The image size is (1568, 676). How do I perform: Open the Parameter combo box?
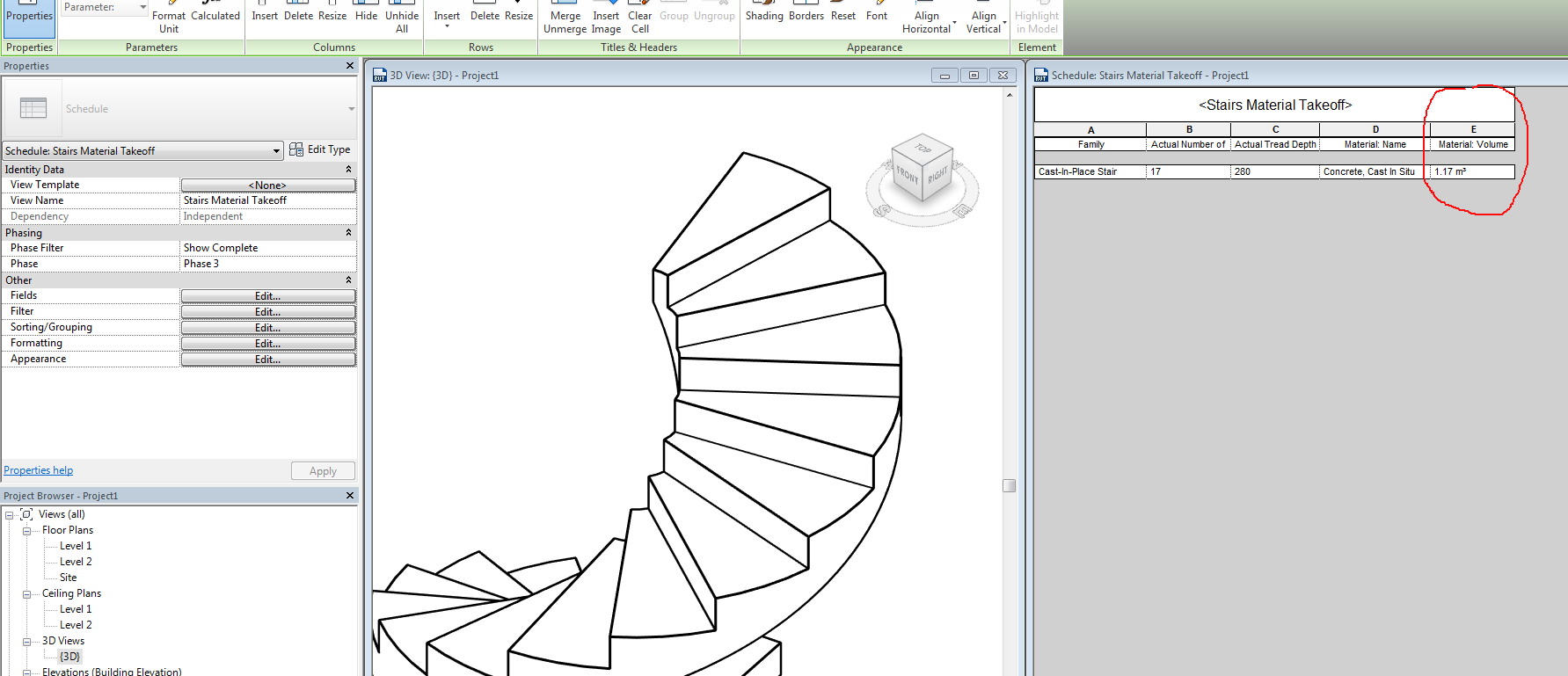(x=106, y=7)
